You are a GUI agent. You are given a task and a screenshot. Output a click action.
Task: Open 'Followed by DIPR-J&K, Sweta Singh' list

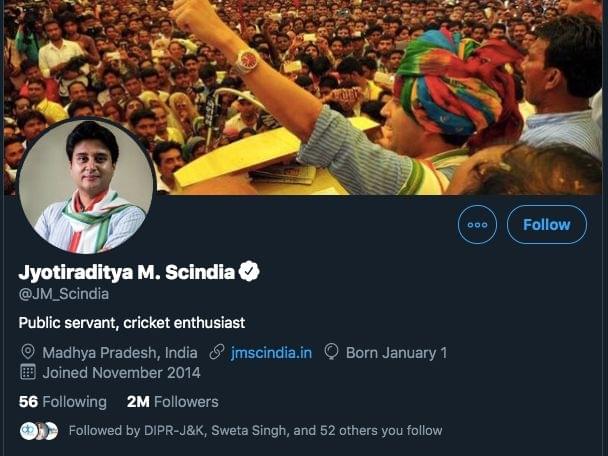coord(255,431)
